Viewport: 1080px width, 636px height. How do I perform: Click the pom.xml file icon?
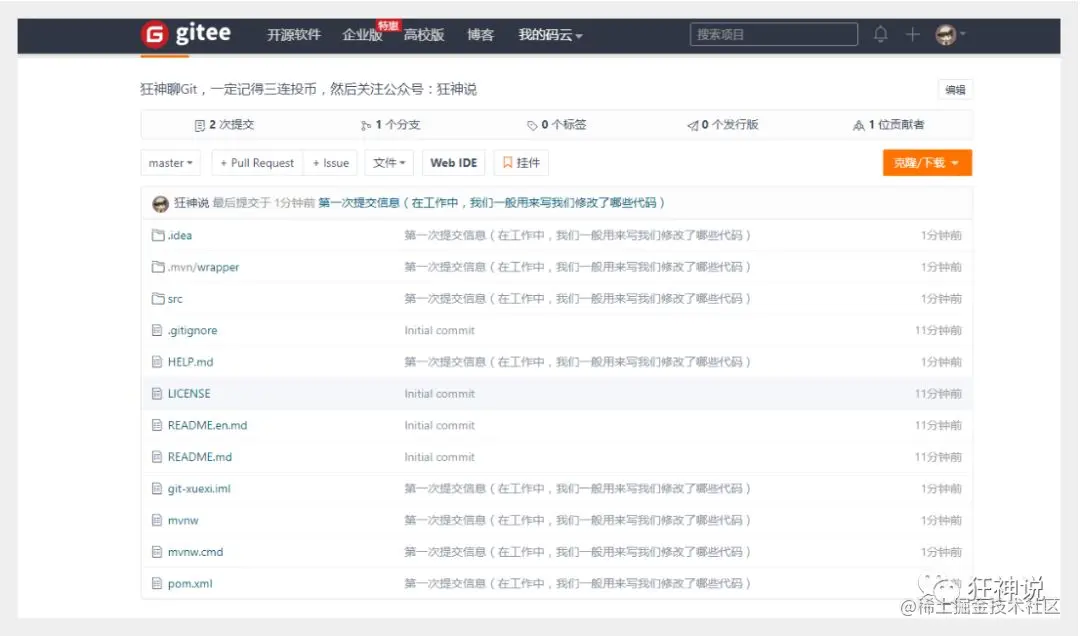(157, 583)
